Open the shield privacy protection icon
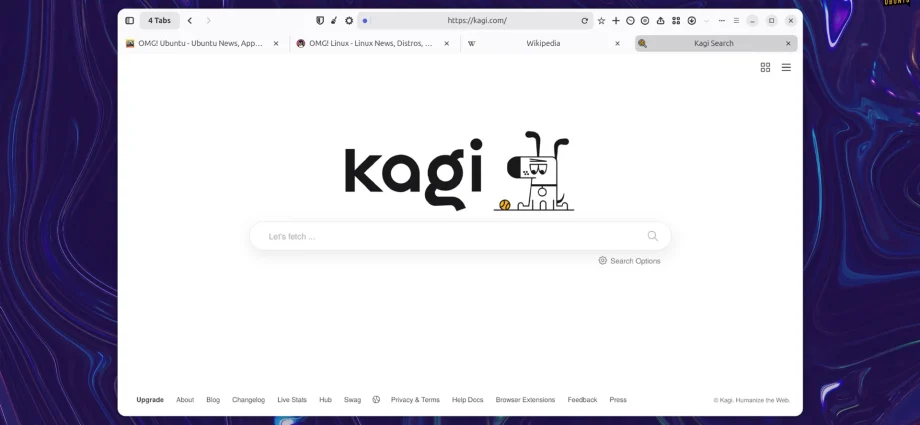 [x=320, y=21]
